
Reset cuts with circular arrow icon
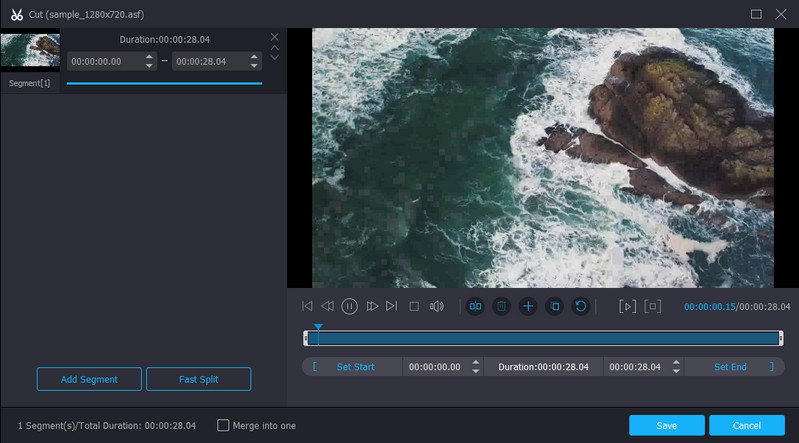[580, 306]
